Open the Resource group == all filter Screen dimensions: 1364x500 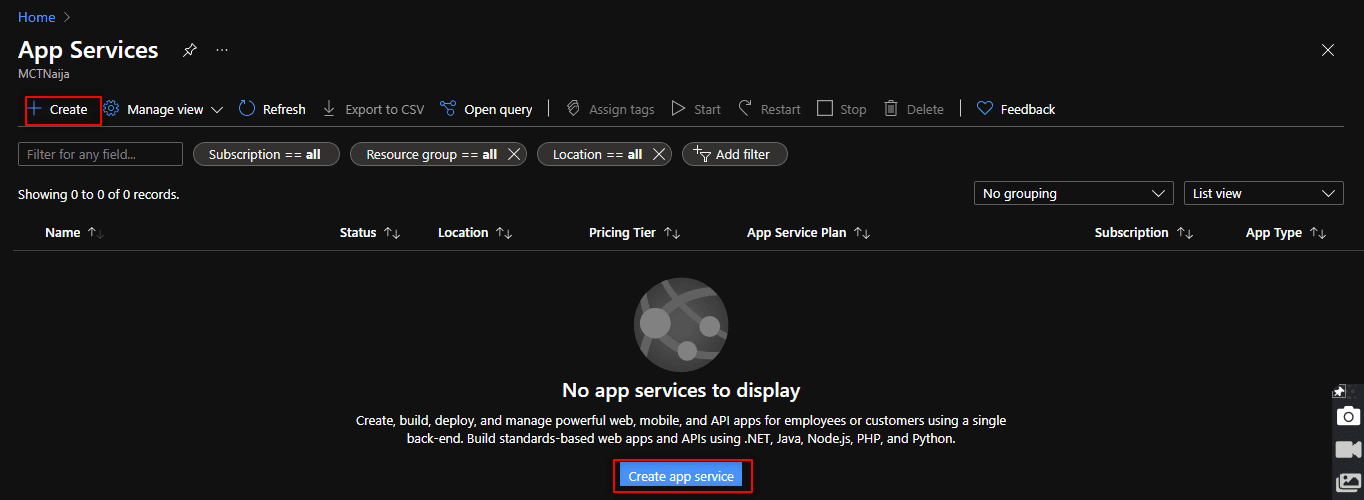coord(431,154)
